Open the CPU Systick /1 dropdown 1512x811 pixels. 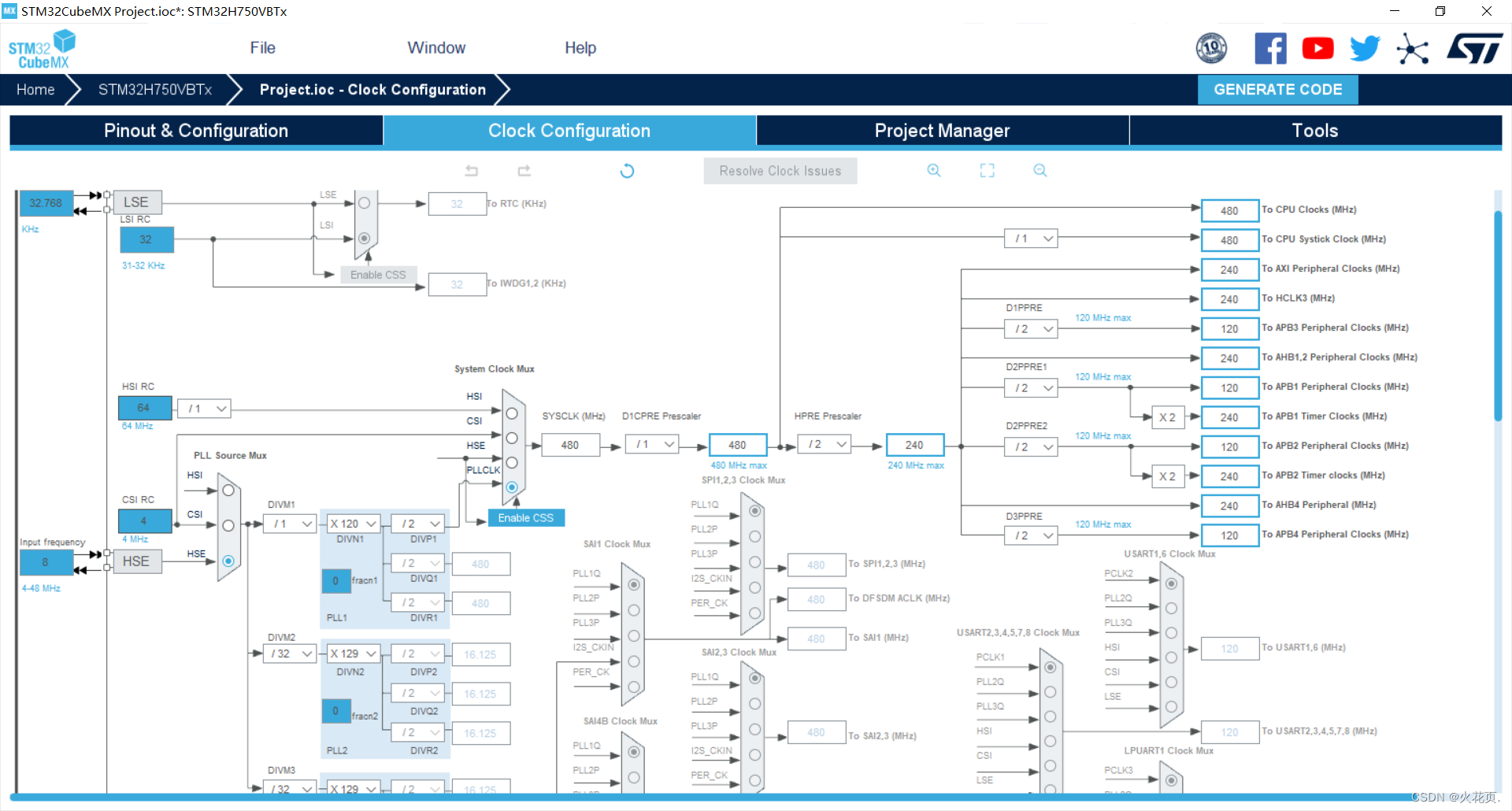click(x=1031, y=239)
